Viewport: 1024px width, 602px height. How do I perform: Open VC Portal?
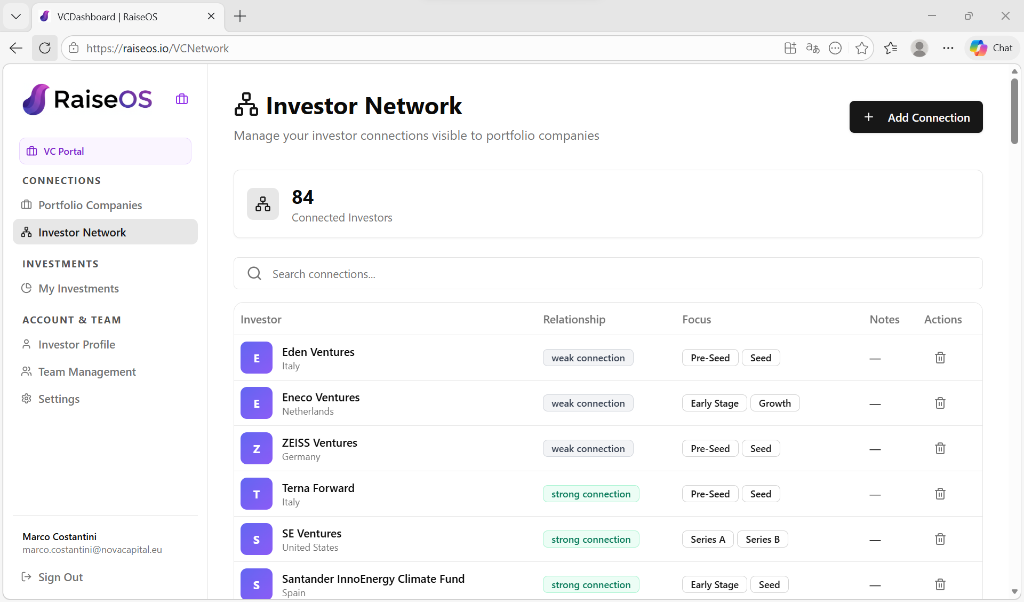[105, 151]
